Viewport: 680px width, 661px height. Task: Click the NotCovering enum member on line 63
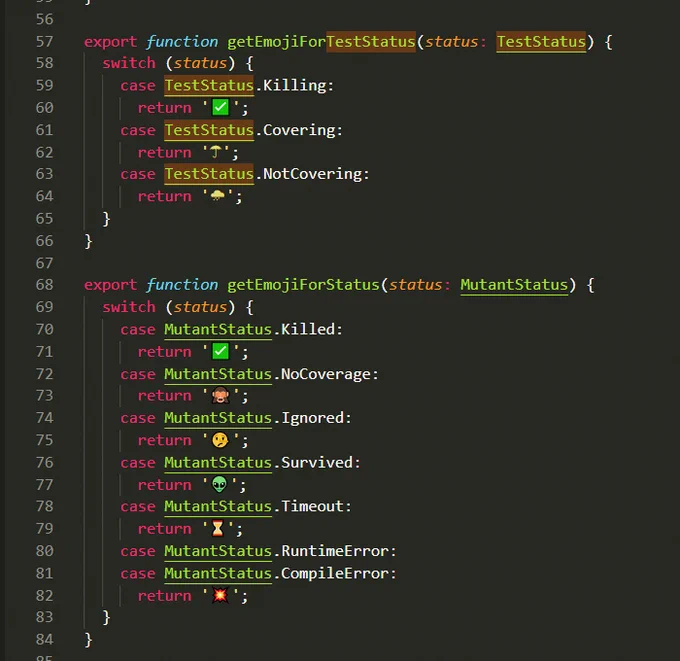click(x=313, y=174)
